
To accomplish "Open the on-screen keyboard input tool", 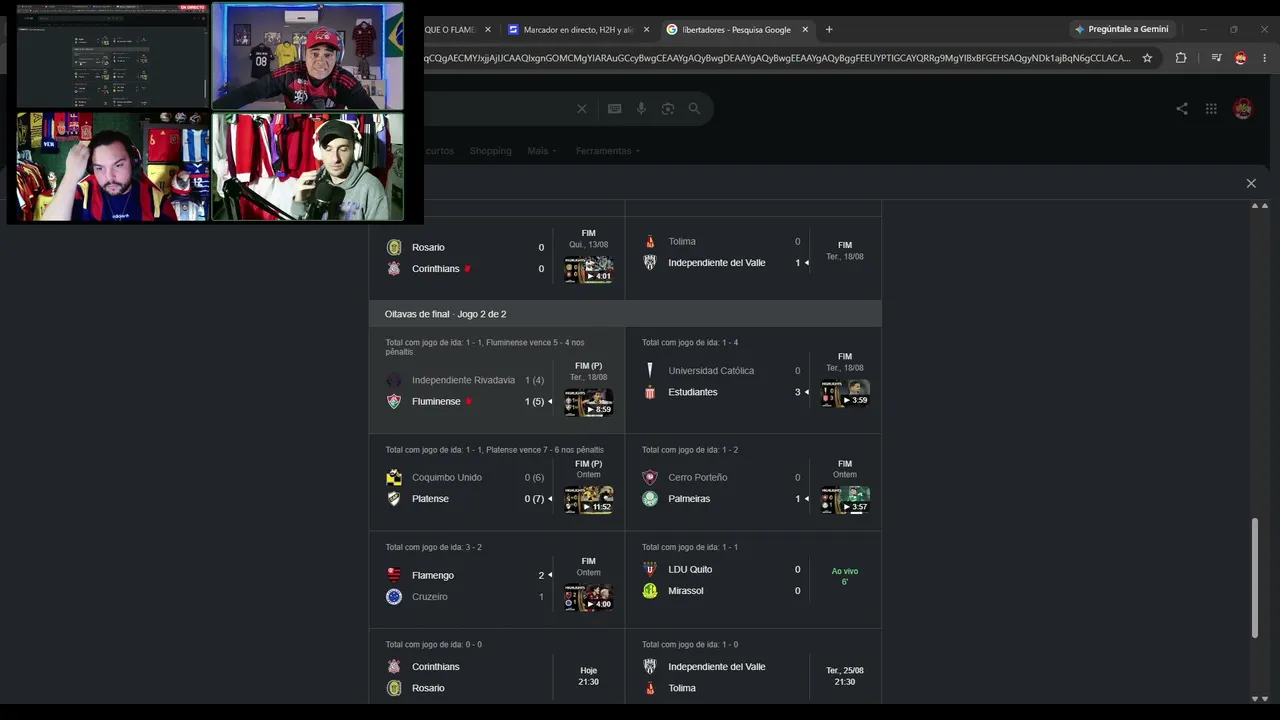I will coord(614,109).
